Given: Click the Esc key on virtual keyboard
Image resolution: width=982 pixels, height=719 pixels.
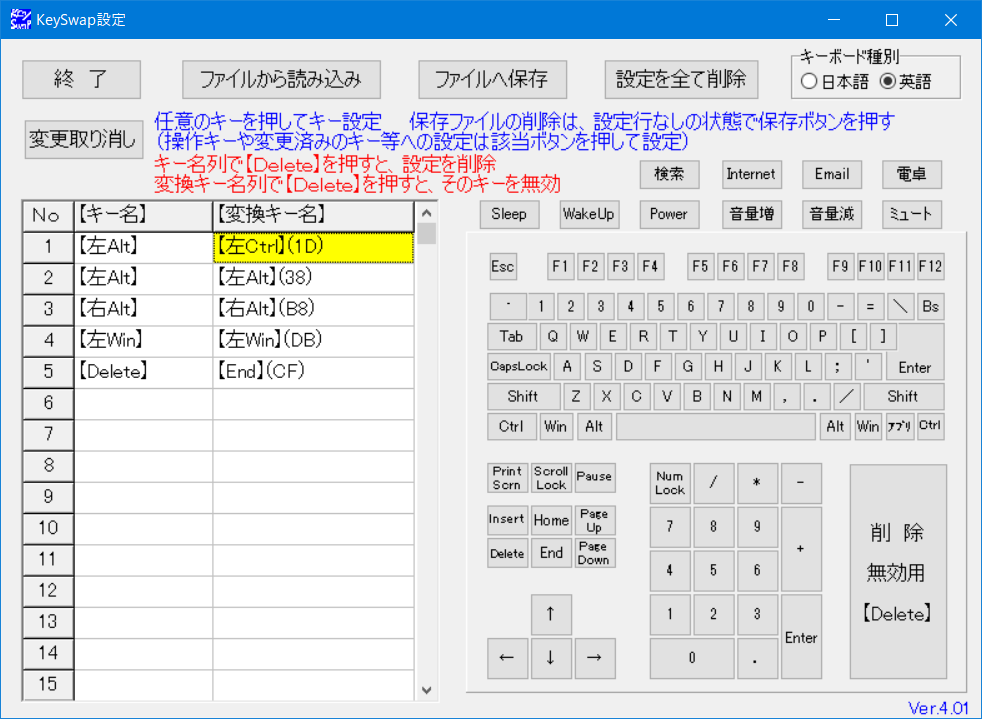Looking at the screenshot, I should pos(502,267).
